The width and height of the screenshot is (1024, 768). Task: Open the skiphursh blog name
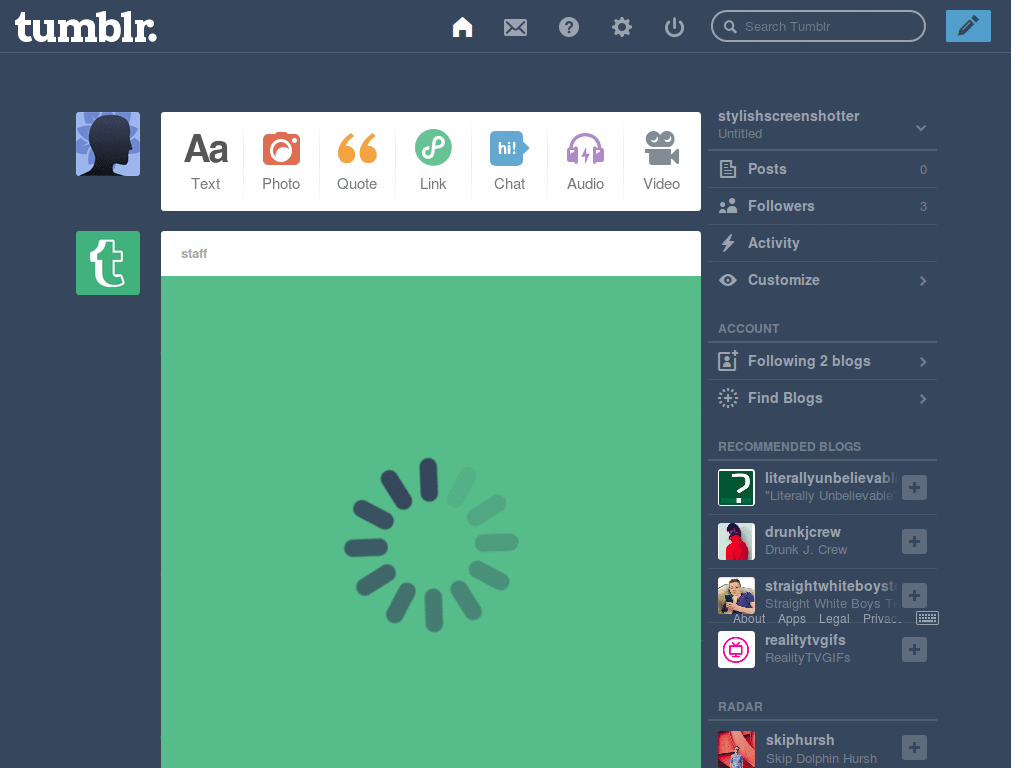[x=800, y=740]
